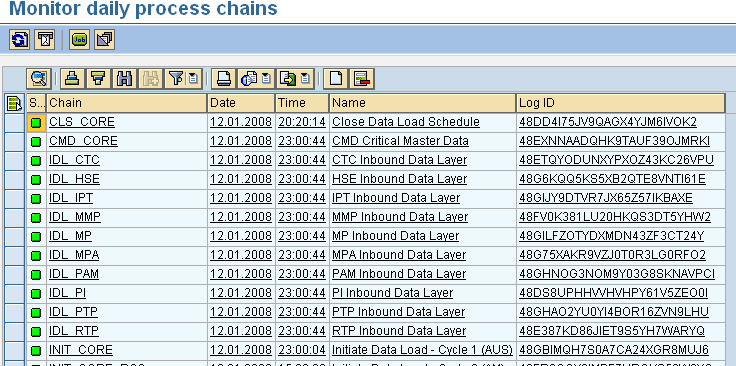The width and height of the screenshot is (736, 366).
Task: Click Log ID 48G75XAKR9VZJ0T0R3LG0RFO2
Action: tap(612, 255)
